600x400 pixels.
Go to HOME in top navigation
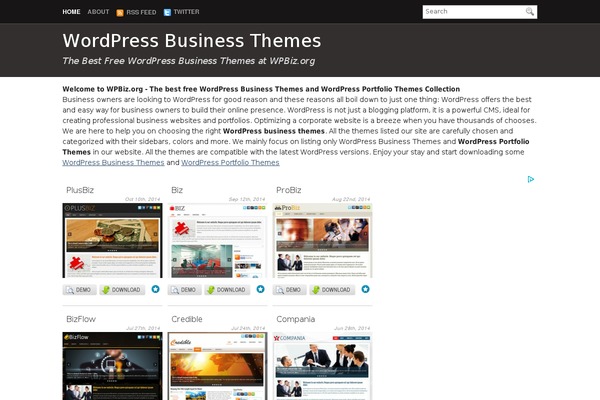(x=71, y=12)
